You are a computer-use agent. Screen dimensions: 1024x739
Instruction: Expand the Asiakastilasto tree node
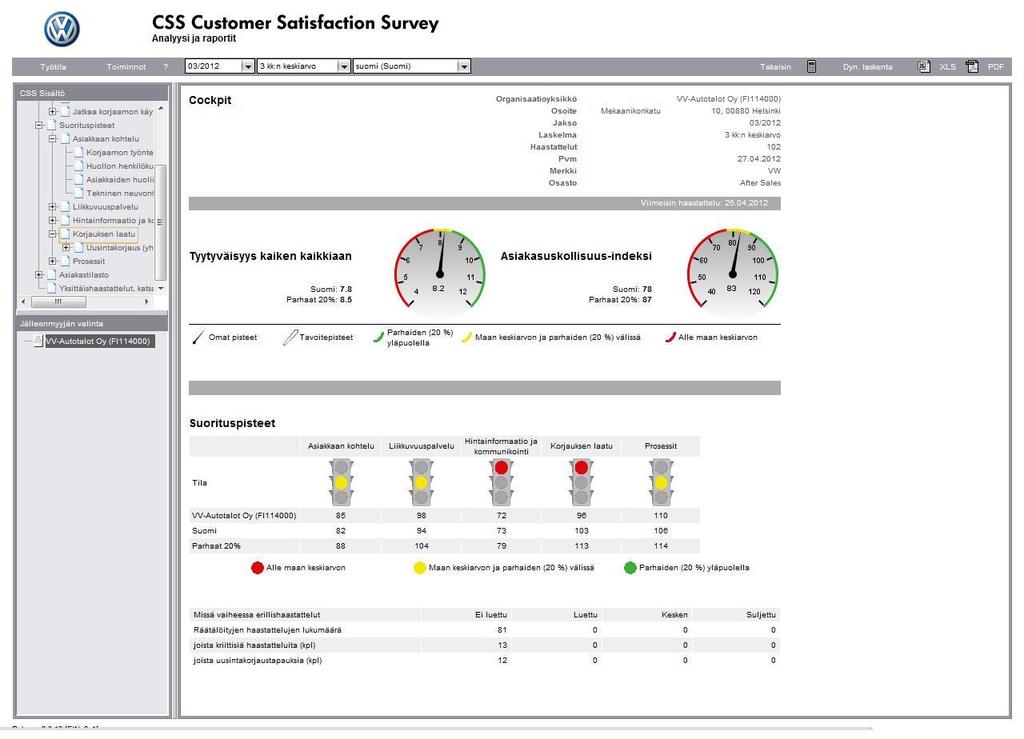coord(39,274)
